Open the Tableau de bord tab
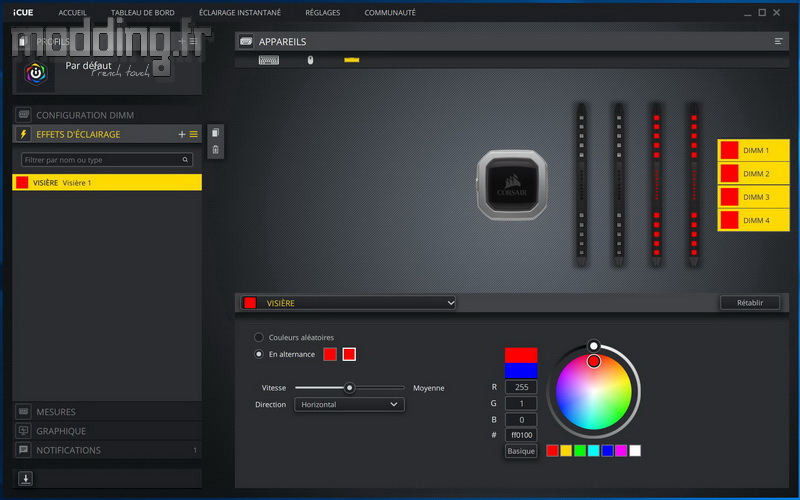 (x=143, y=13)
